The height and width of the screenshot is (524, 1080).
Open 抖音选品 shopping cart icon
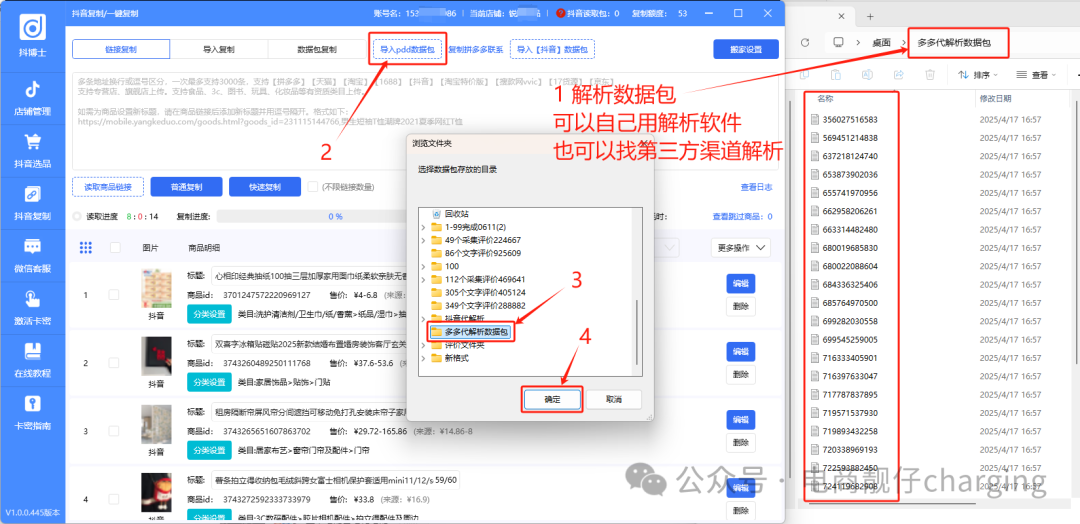click(32, 143)
